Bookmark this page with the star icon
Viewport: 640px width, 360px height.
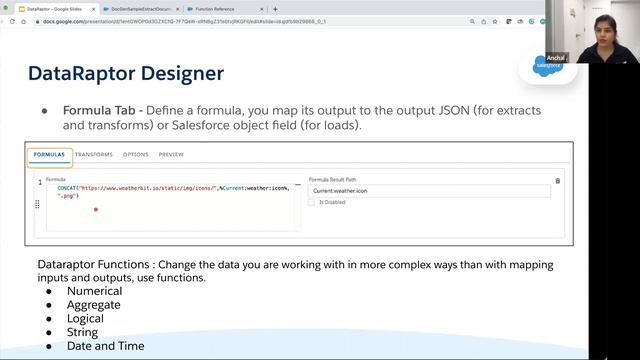pyautogui.click(x=495, y=21)
